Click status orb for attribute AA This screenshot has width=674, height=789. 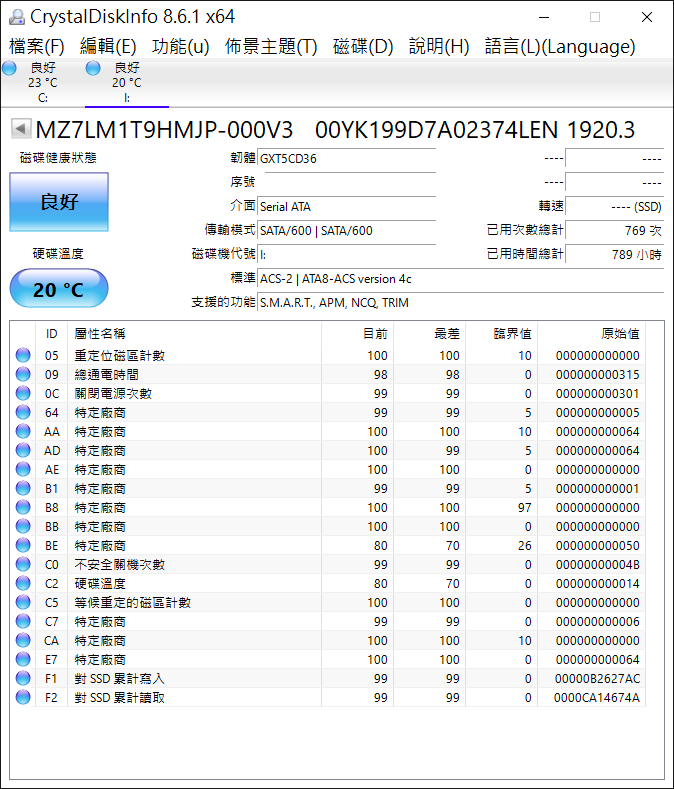[23, 431]
